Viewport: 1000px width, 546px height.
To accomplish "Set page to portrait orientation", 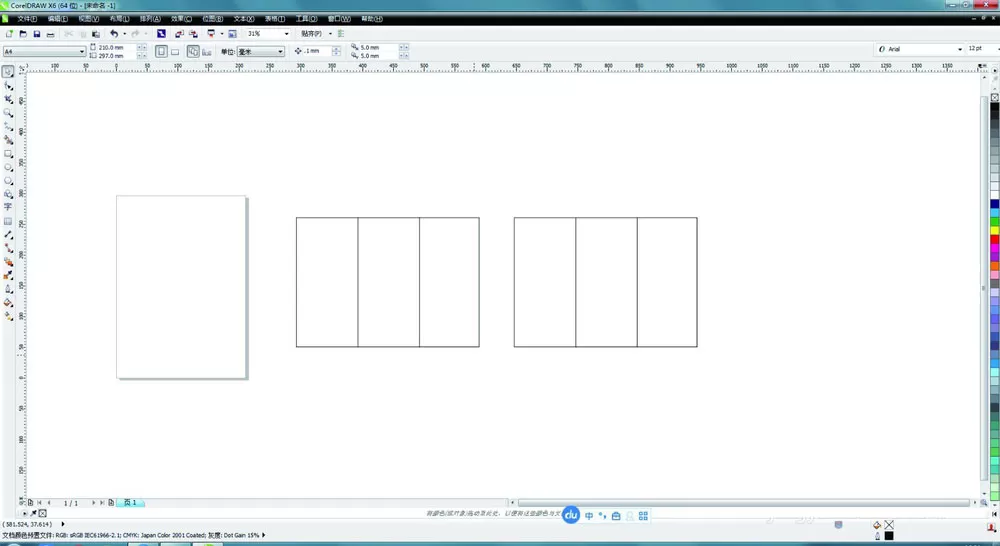I will (x=161, y=52).
